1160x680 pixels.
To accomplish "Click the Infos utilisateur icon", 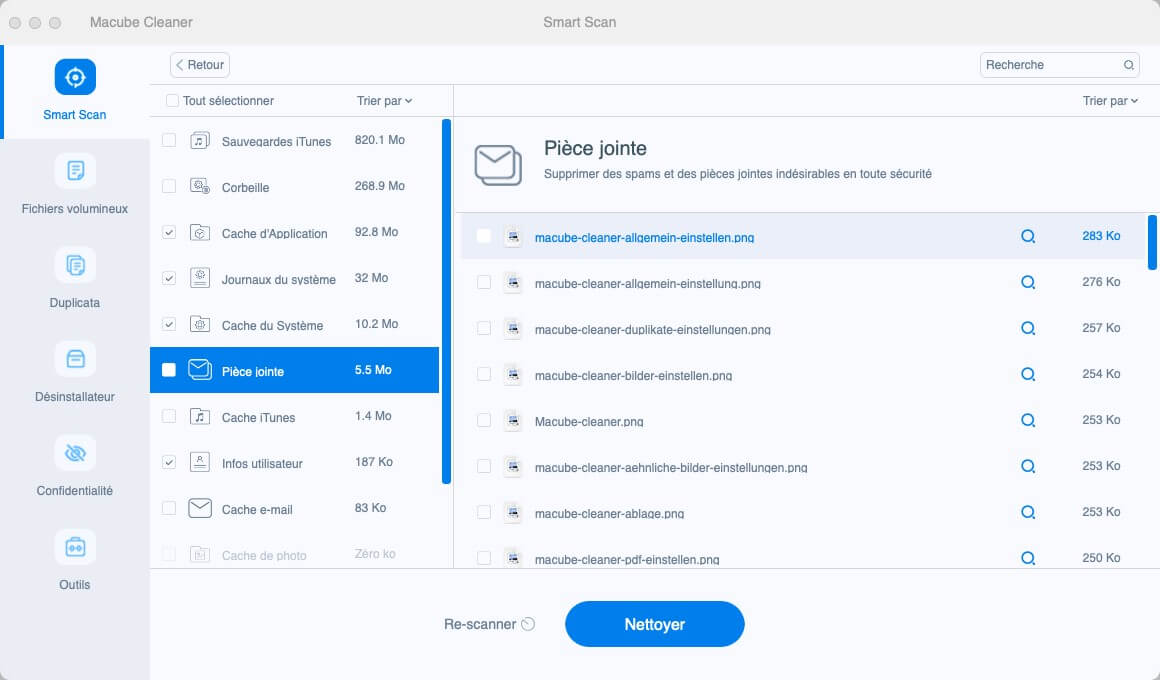I will pyautogui.click(x=200, y=462).
